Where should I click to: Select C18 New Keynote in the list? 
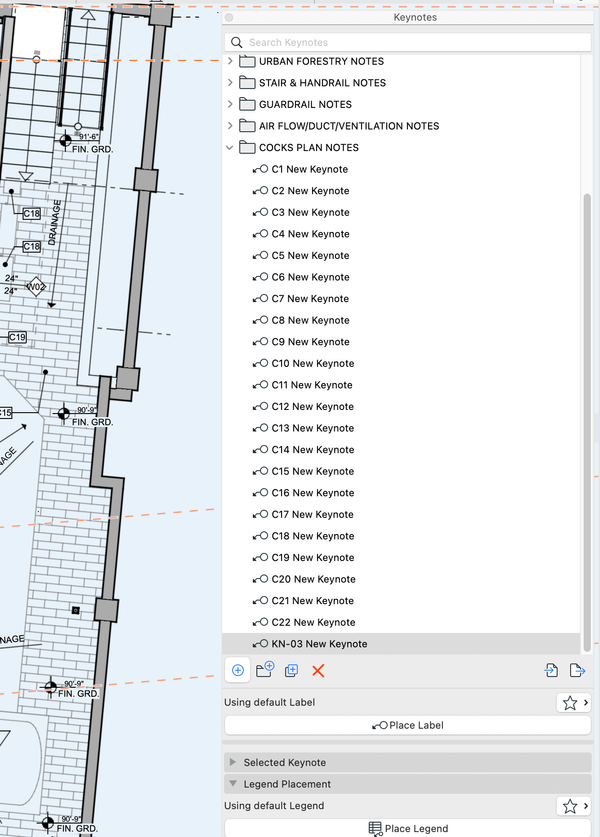(x=313, y=536)
